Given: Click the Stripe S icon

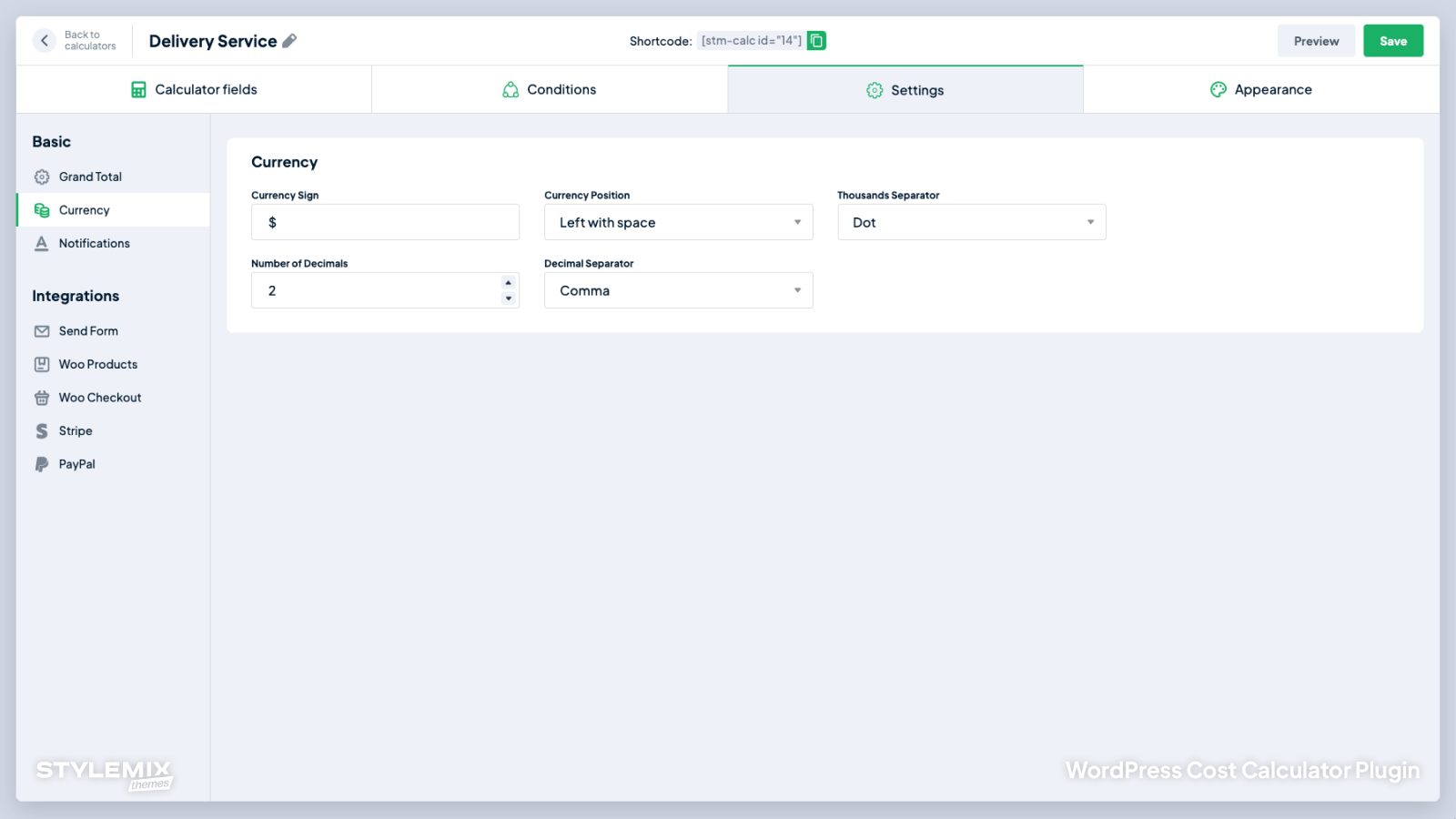Looking at the screenshot, I should tap(42, 431).
